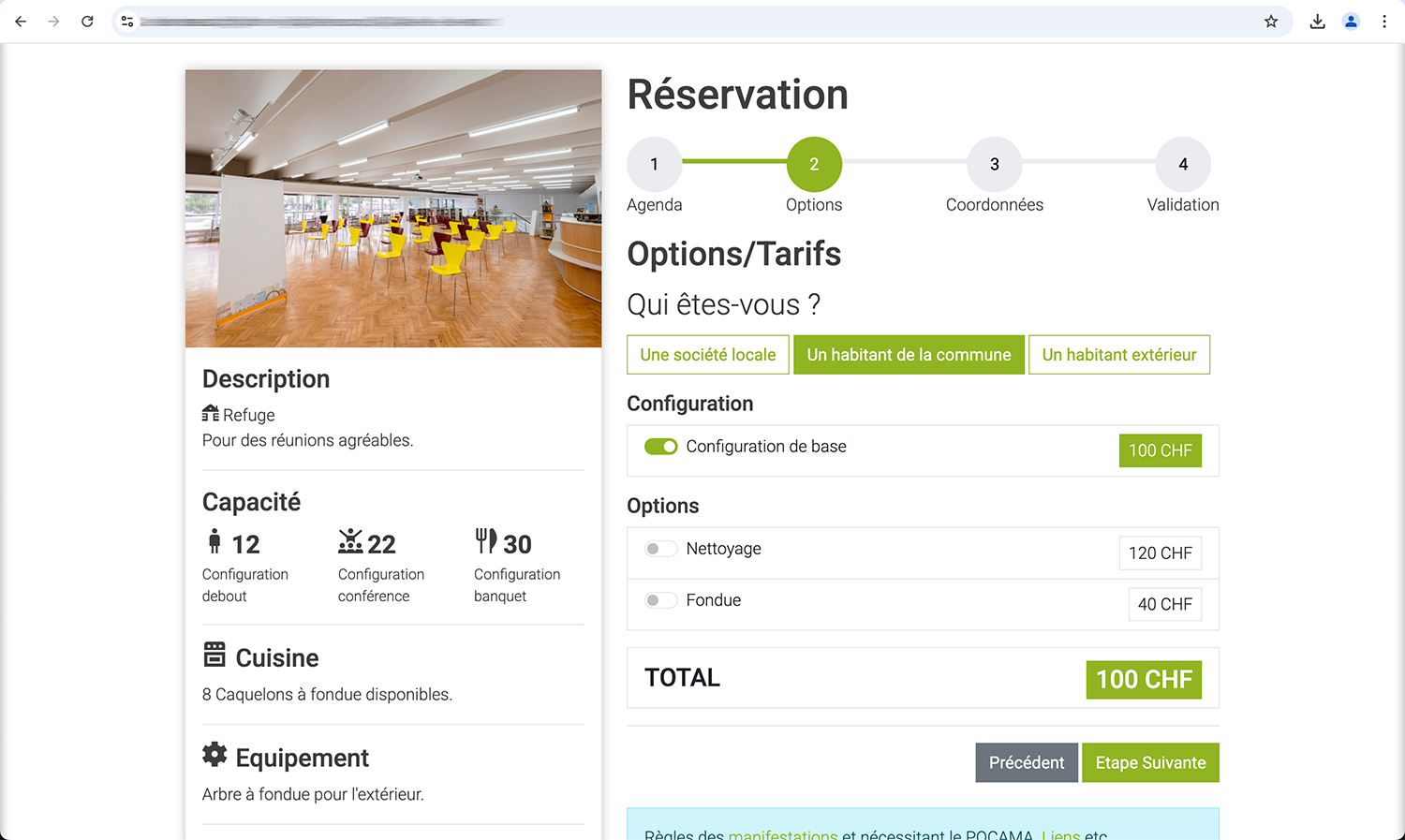Select step 4 Validation
1405x840 pixels.
point(1182,165)
